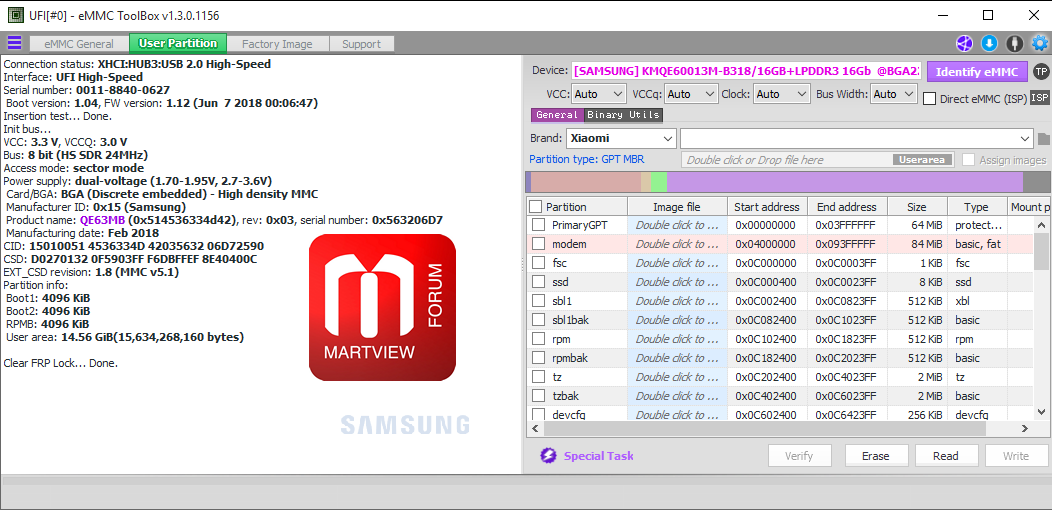This screenshot has width=1052, height=510.
Task: Click the partition table horizontal scrollbar thumb
Action: pyautogui.click(x=764, y=428)
